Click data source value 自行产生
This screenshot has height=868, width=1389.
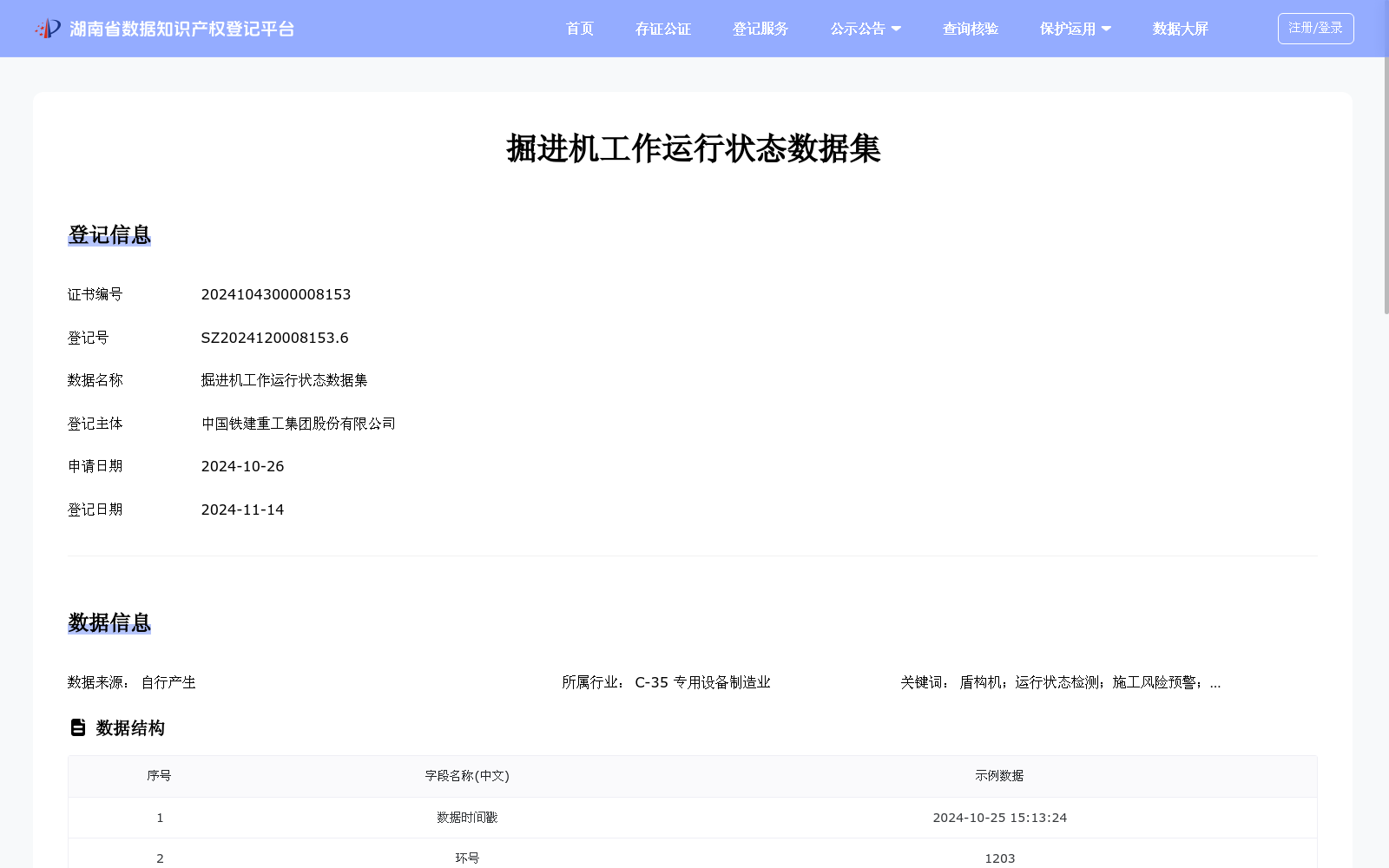point(168,682)
